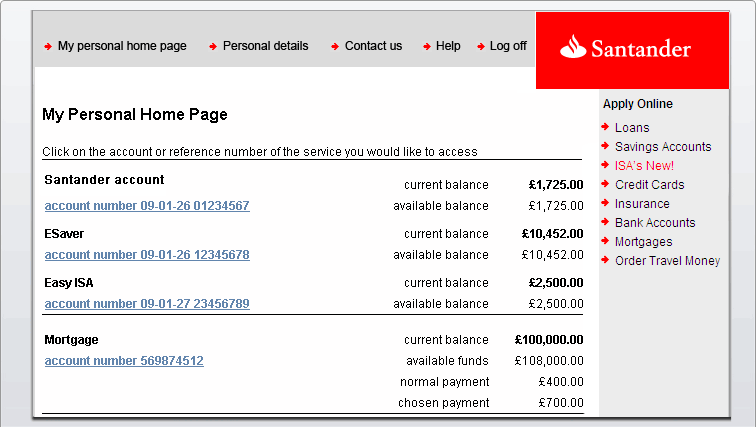Click the Santander account heading
Image resolution: width=756 pixels, height=427 pixels.
(x=104, y=180)
